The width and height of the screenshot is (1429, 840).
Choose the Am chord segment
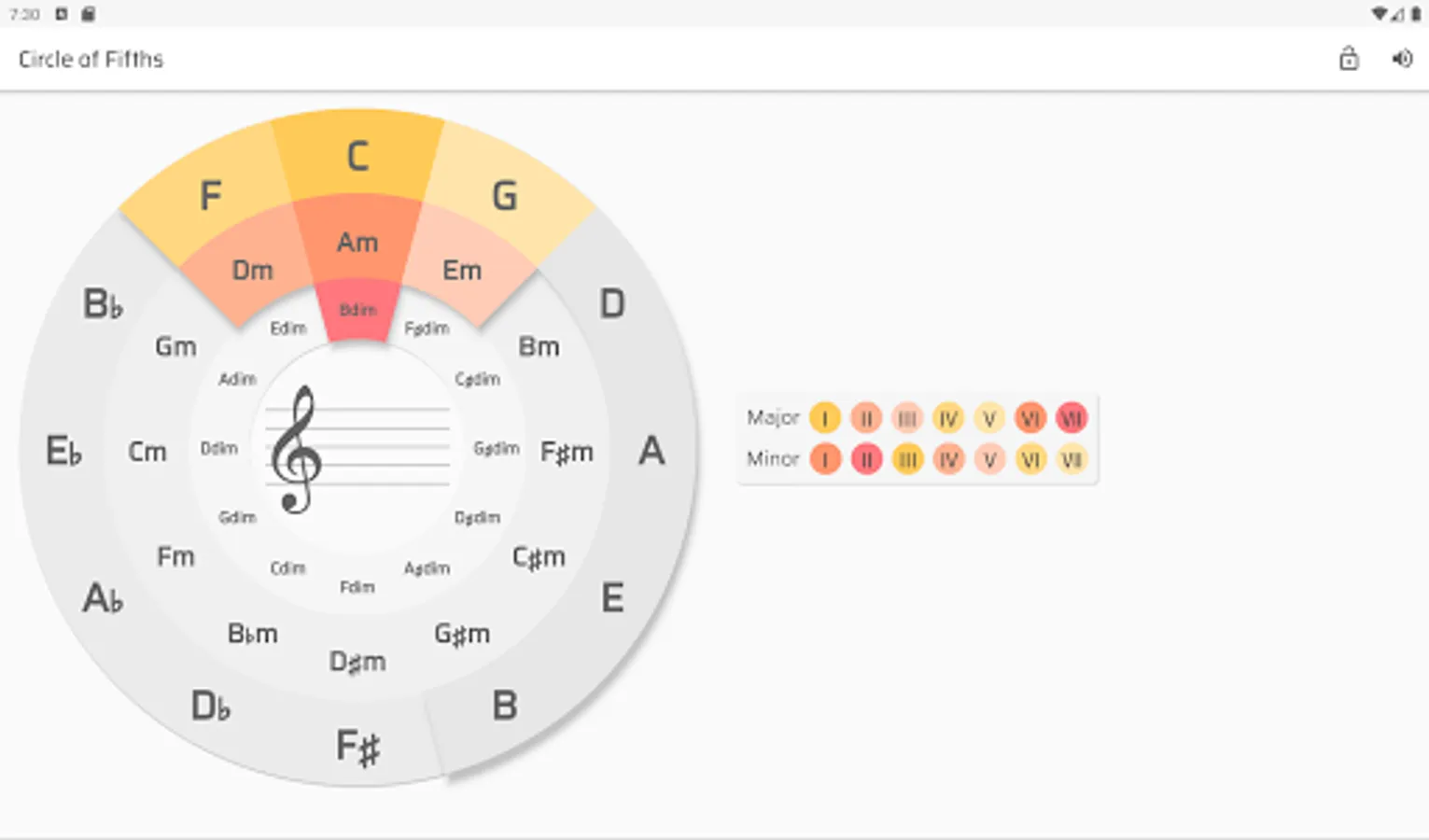tap(357, 243)
